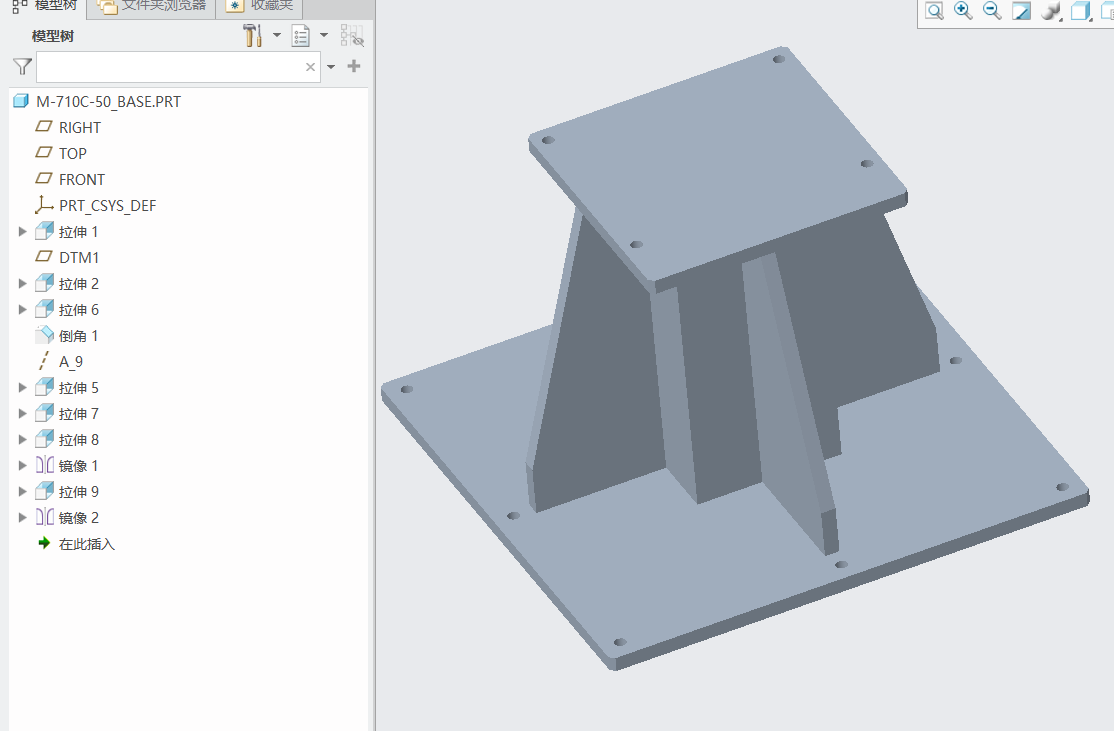The height and width of the screenshot is (731, 1114).
Task: Click the Repaint screen icon
Action: (1022, 11)
